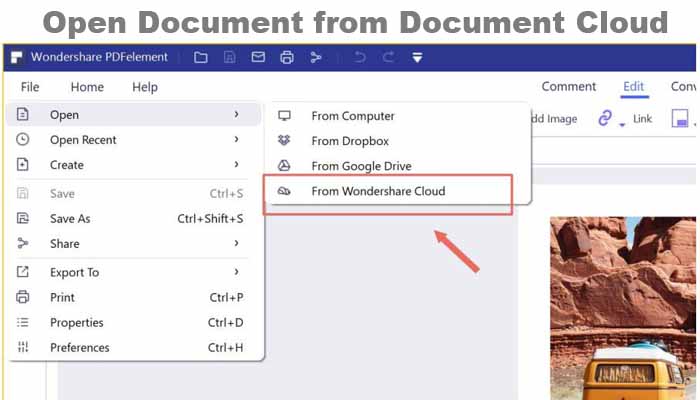This screenshot has height=400, width=700.
Task: Click the save icon in title bar
Action: coord(229,57)
